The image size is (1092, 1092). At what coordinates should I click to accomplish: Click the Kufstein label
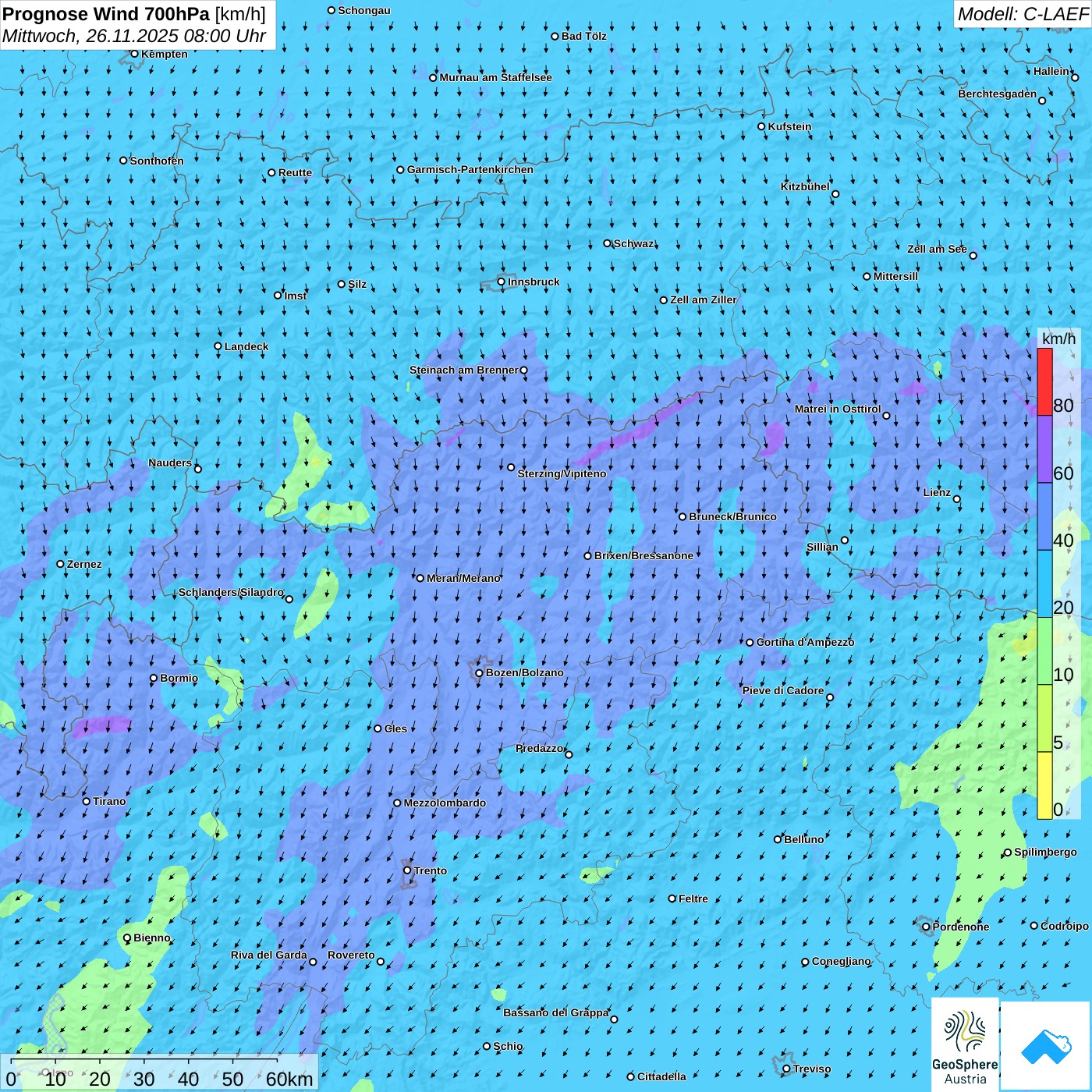789,126
